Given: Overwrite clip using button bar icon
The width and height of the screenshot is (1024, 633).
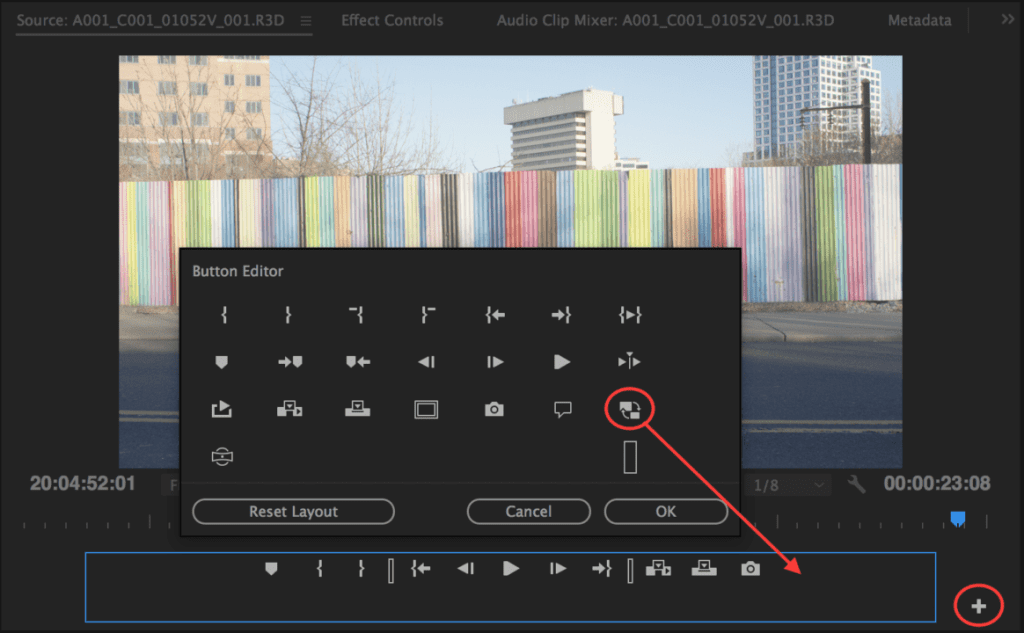Looking at the screenshot, I should (704, 569).
